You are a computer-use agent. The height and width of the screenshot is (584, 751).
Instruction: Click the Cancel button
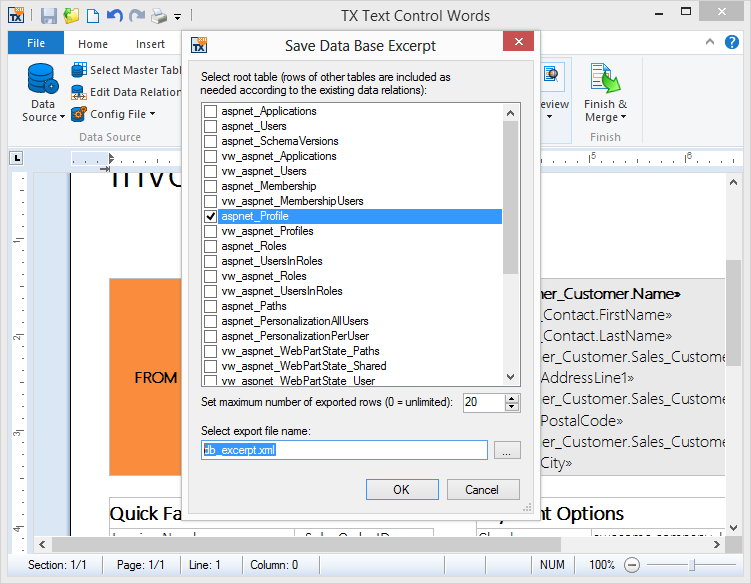click(482, 490)
